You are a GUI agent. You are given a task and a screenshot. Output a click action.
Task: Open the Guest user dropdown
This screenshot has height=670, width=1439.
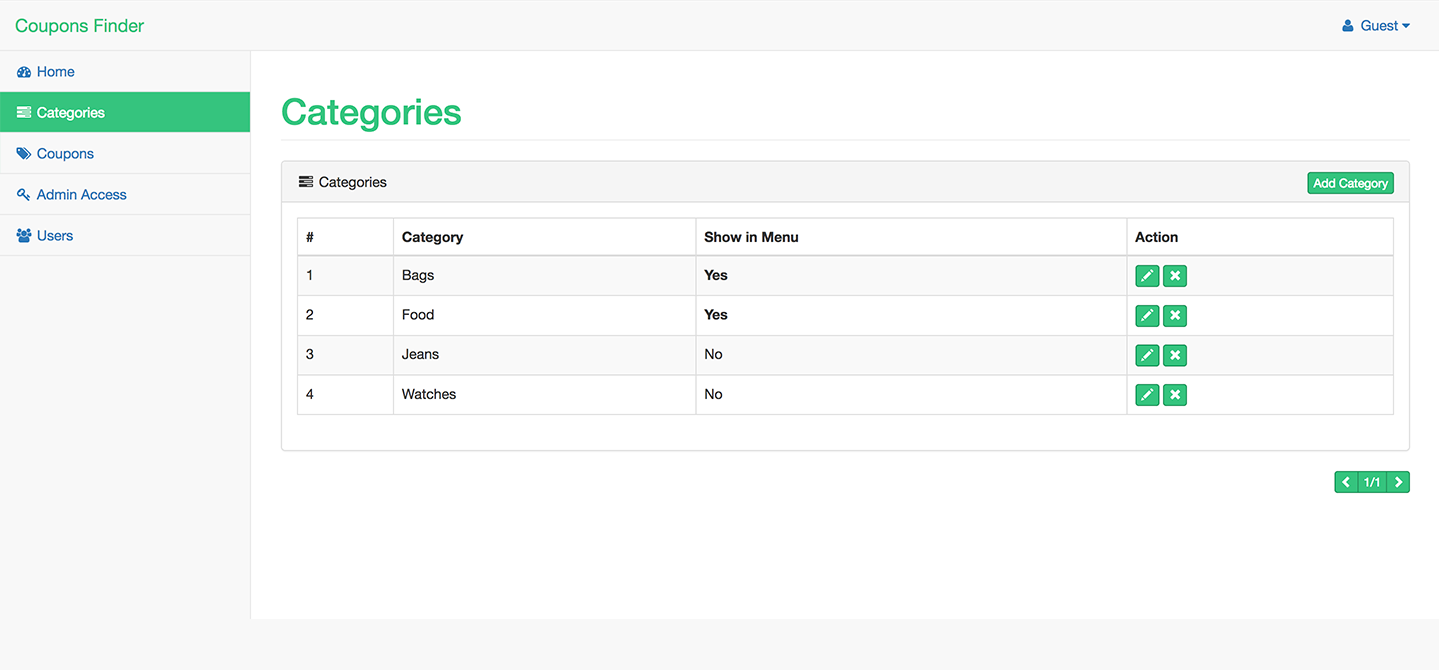(x=1376, y=26)
